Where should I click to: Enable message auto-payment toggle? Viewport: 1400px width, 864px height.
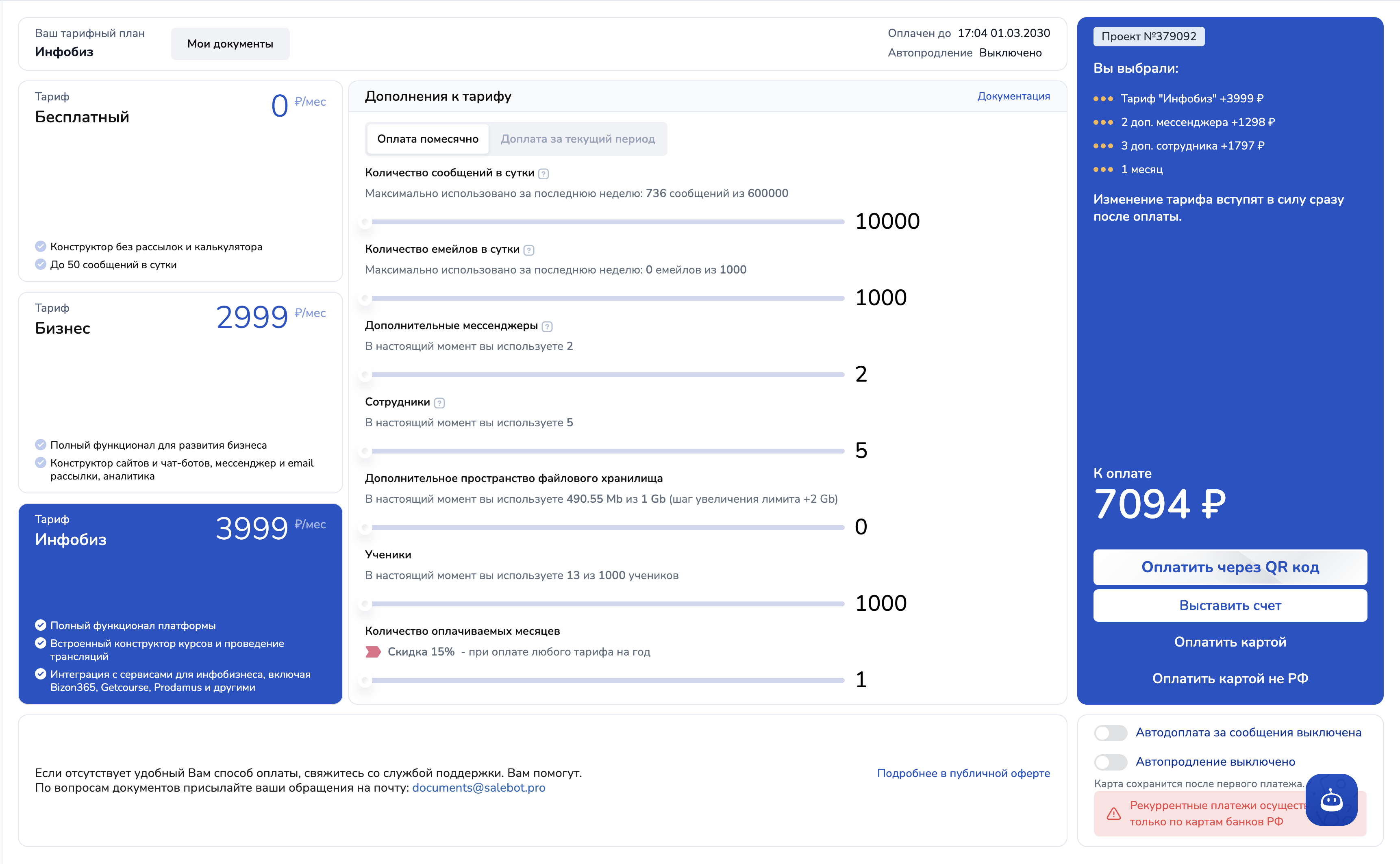(x=1110, y=733)
